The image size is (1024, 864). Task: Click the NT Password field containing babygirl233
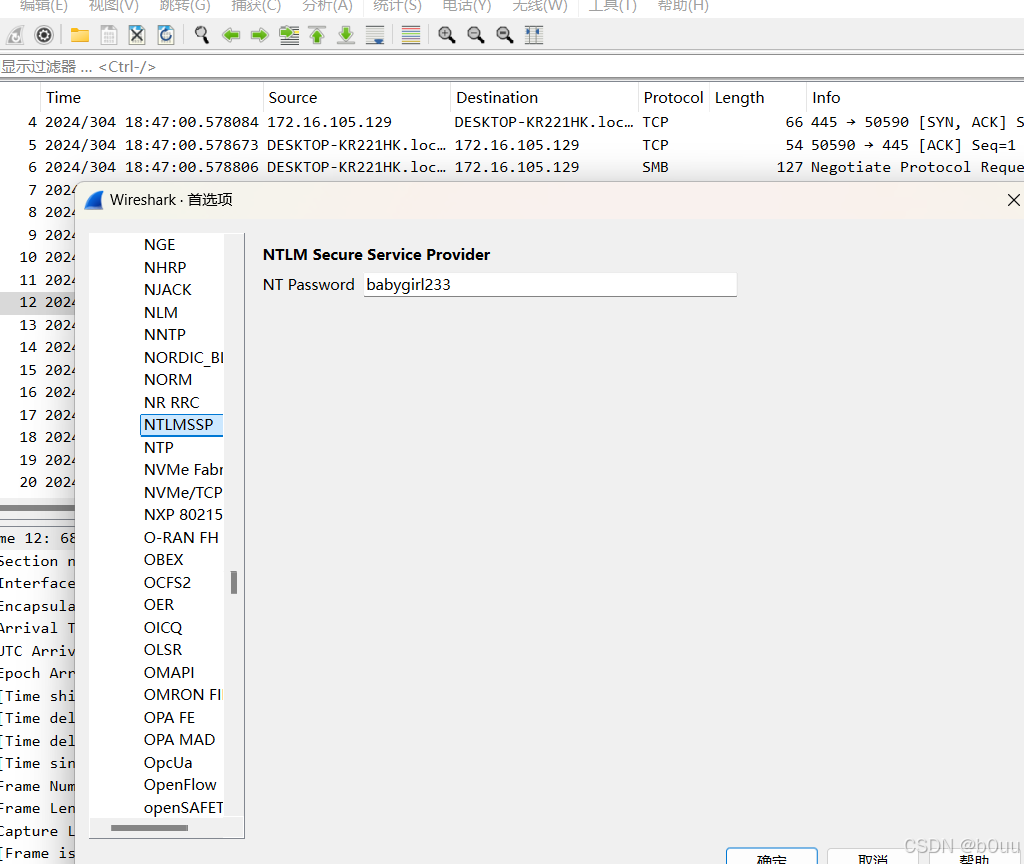point(550,285)
